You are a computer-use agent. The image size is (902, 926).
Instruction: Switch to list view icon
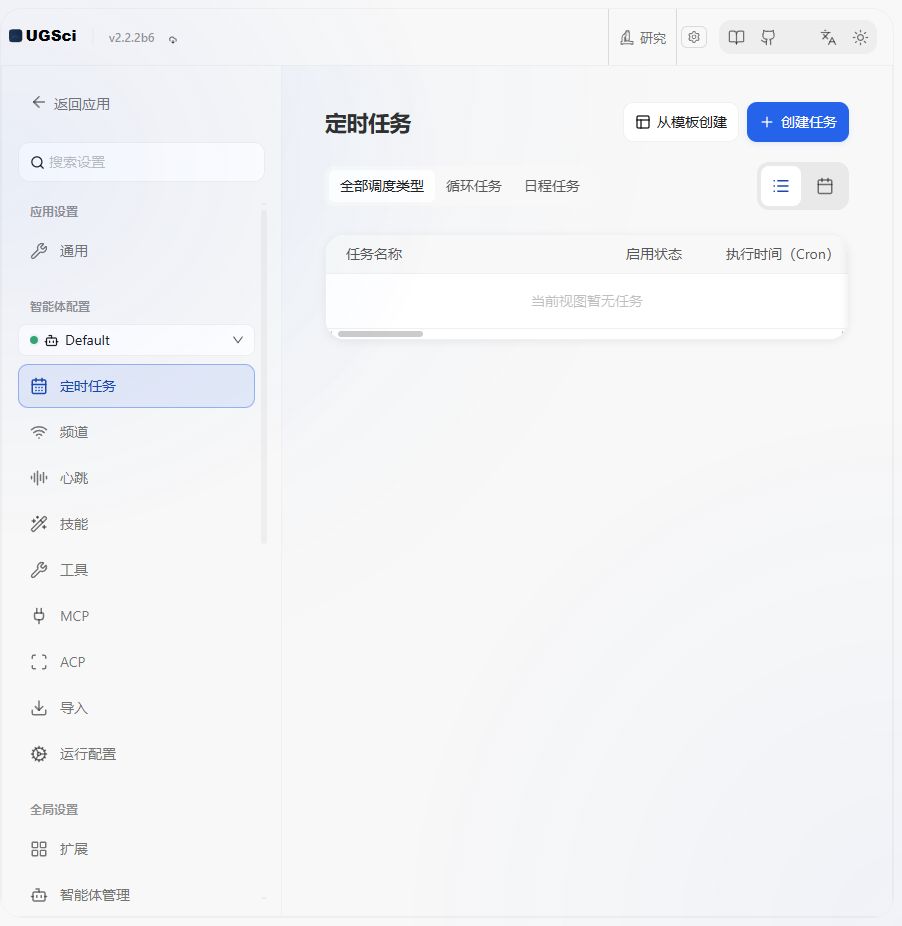pos(781,186)
